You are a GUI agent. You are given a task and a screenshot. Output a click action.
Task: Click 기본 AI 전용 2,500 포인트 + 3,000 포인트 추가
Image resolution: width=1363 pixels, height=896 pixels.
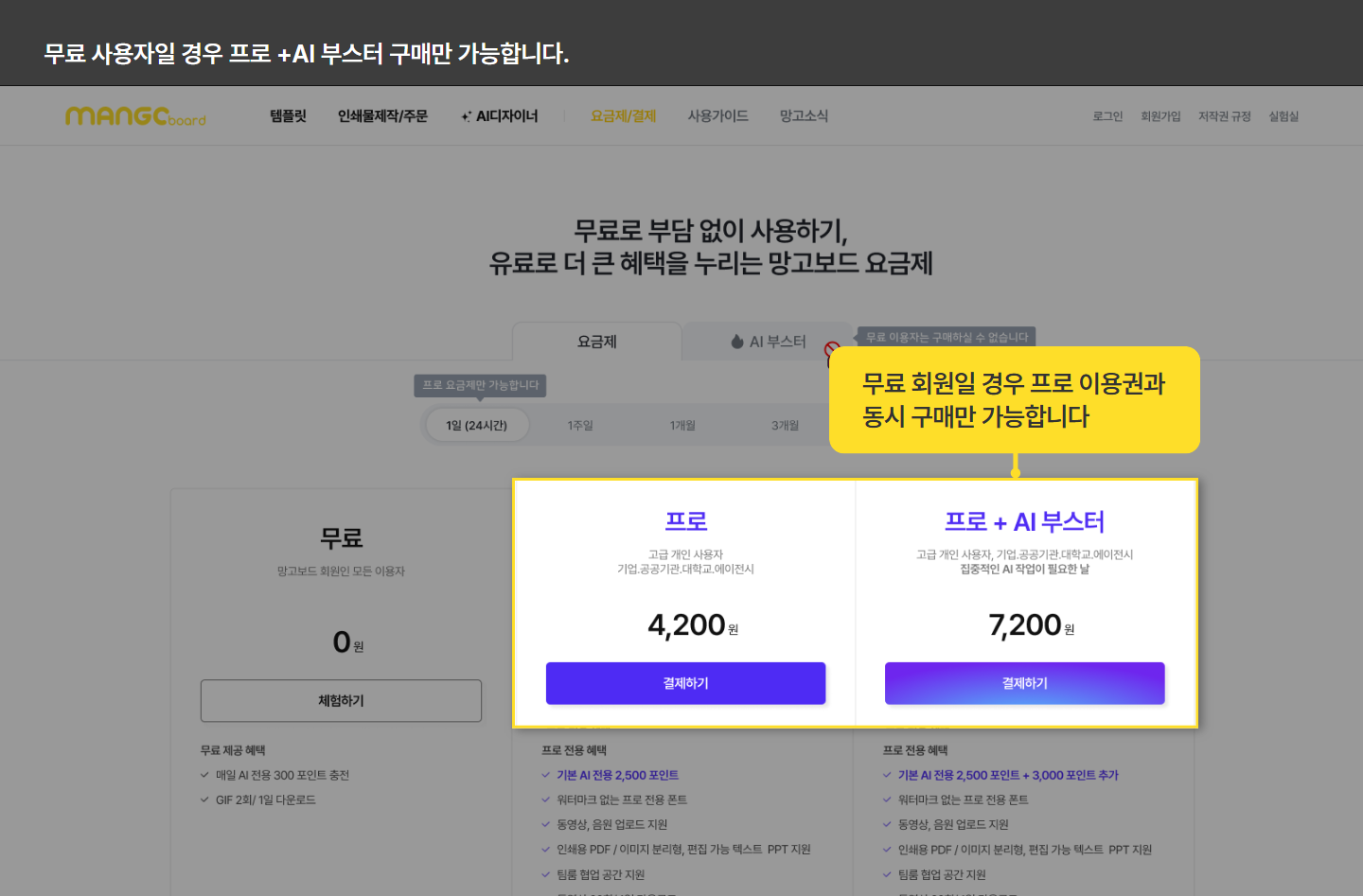(1008, 775)
